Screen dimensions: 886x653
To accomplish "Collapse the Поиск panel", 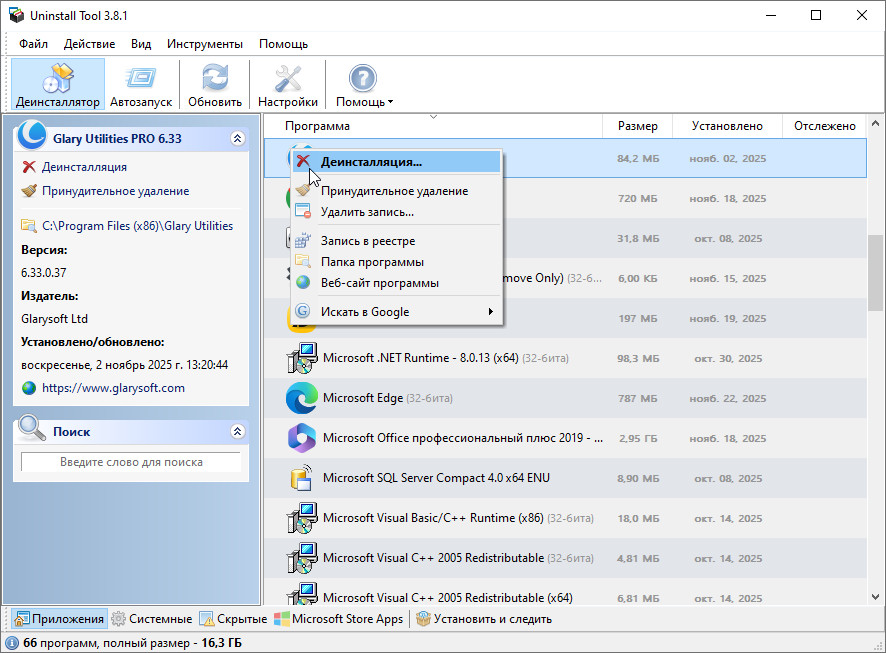I will tap(237, 432).
